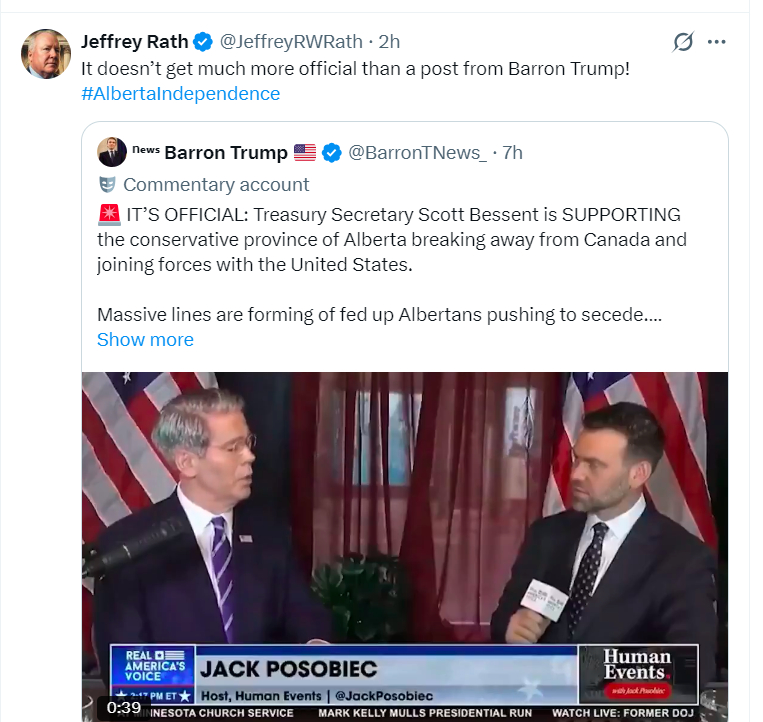Open the Grok actions icon on the post

point(683,42)
